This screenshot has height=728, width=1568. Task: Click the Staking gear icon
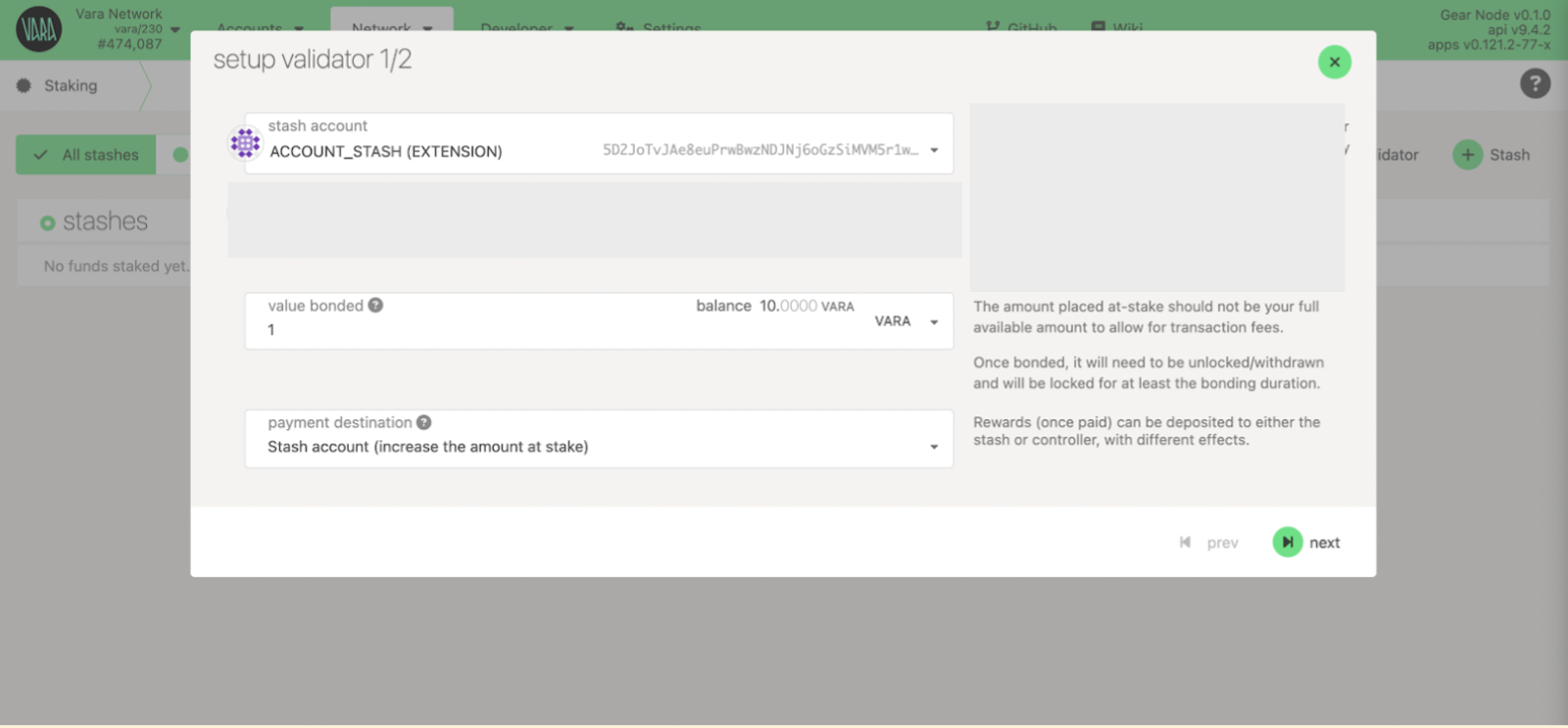pyautogui.click(x=24, y=86)
